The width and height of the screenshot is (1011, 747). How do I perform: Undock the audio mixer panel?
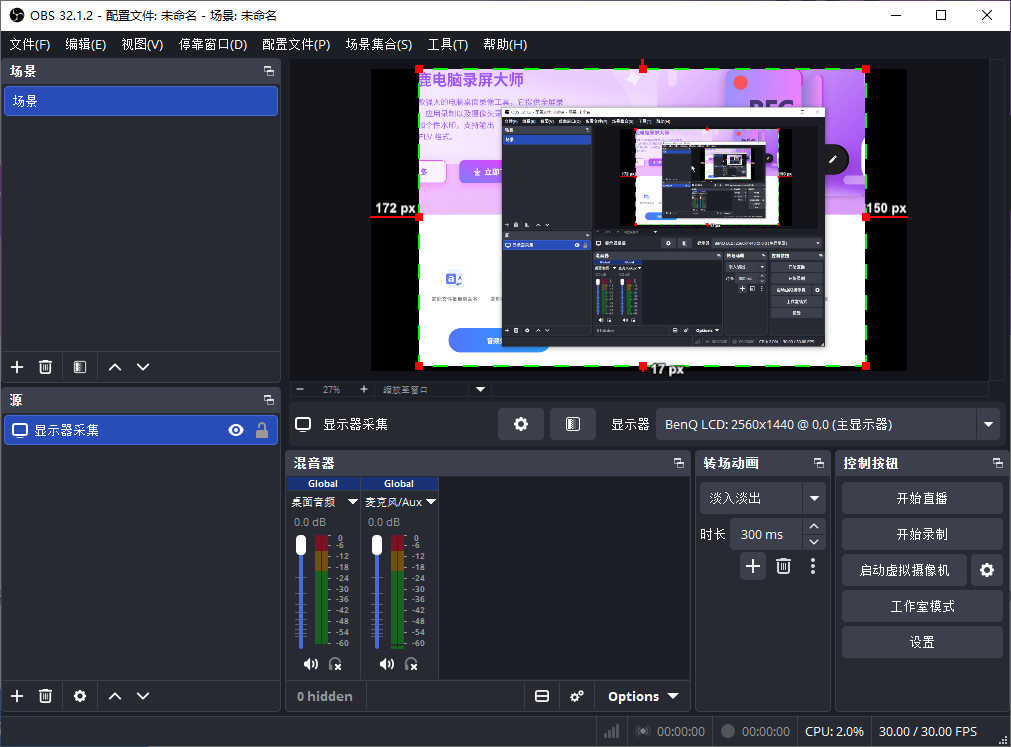(x=679, y=463)
